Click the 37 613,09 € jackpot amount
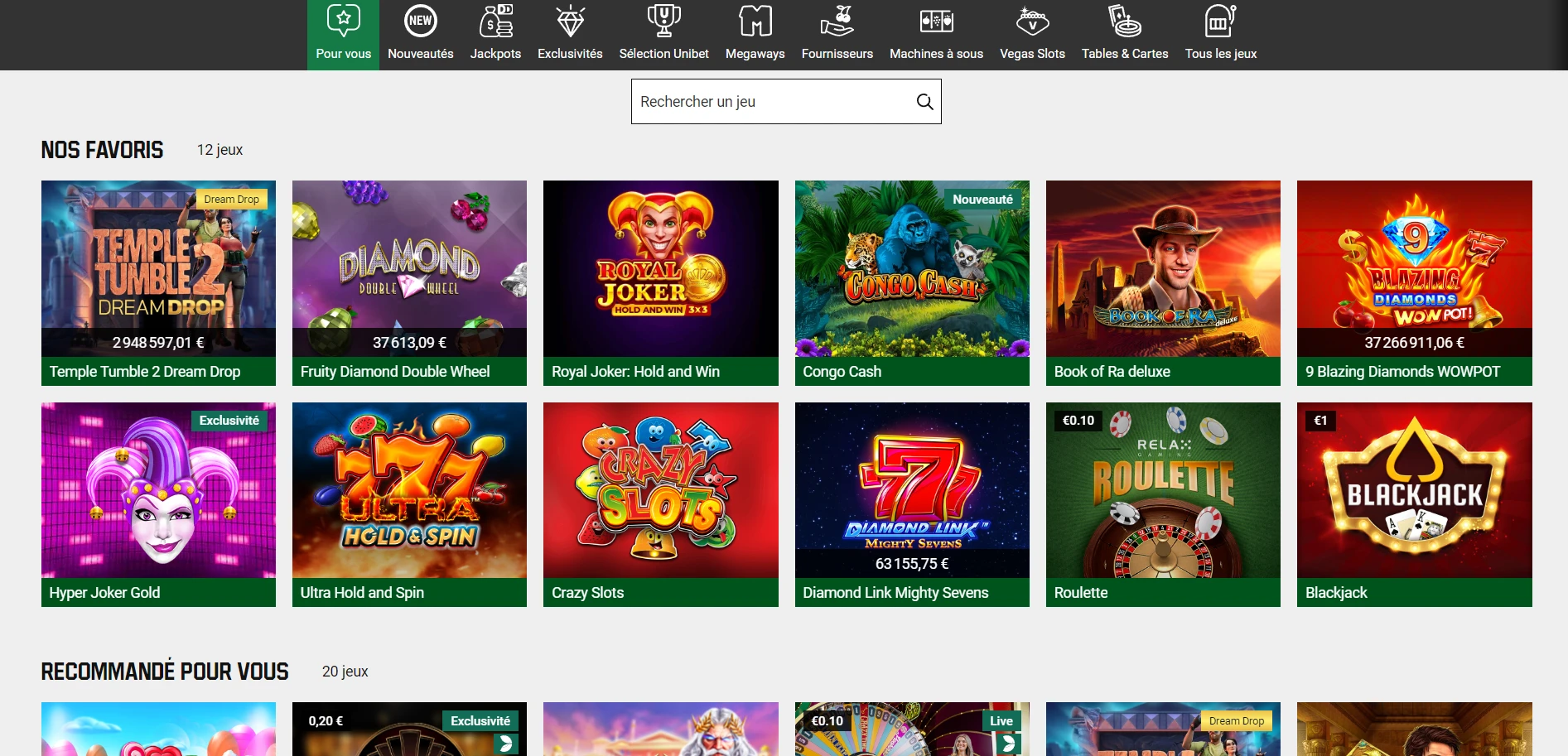Image resolution: width=1568 pixels, height=756 pixels. click(x=409, y=343)
